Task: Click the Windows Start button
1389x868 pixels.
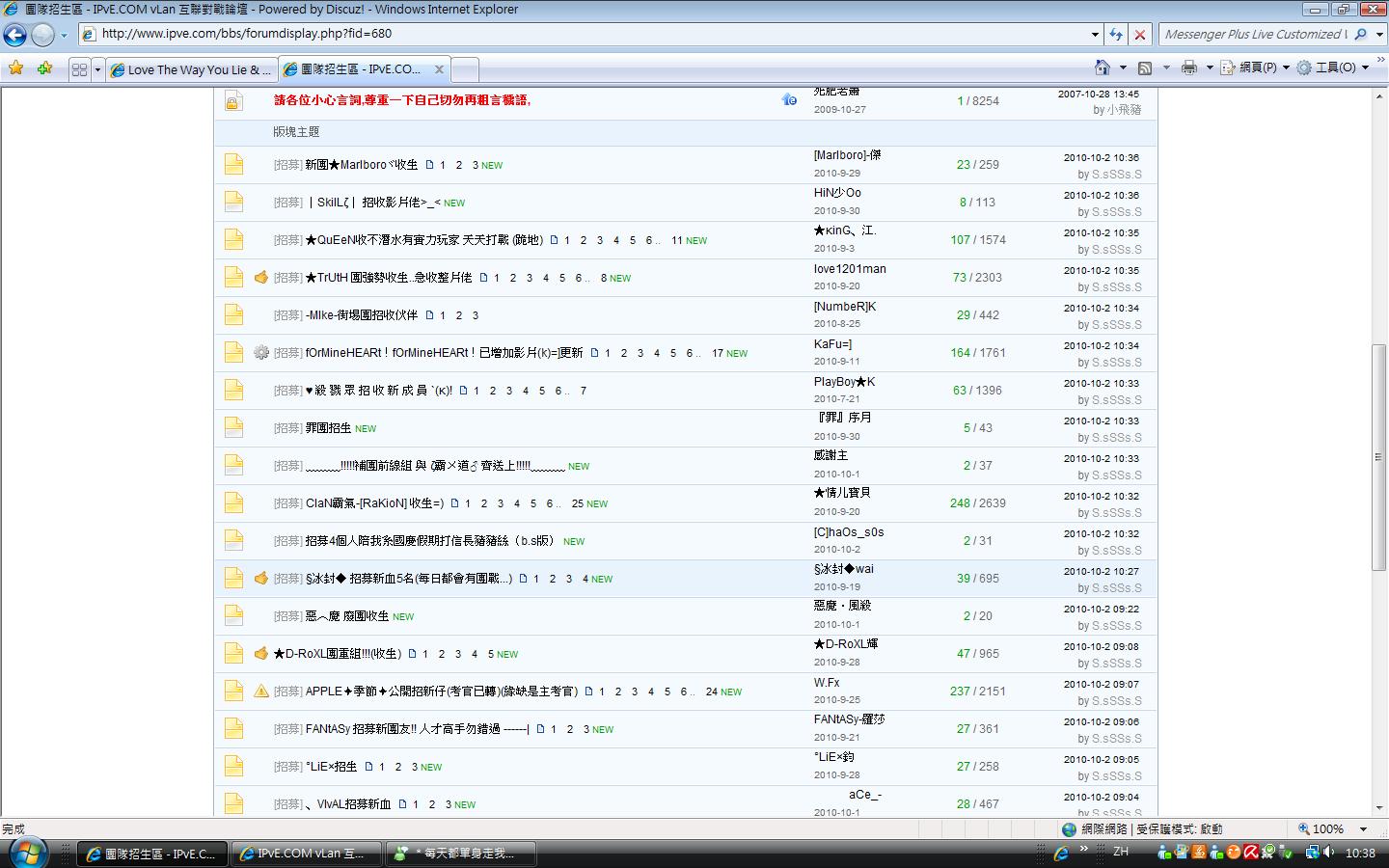Action: (26, 854)
